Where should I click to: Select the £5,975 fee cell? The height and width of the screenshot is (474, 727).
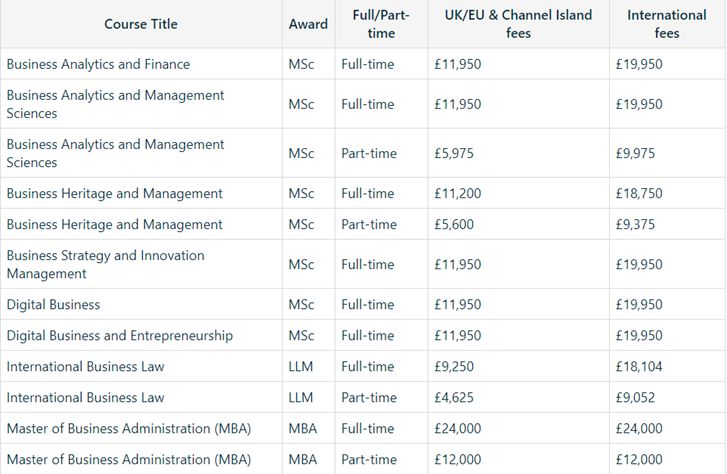click(454, 153)
